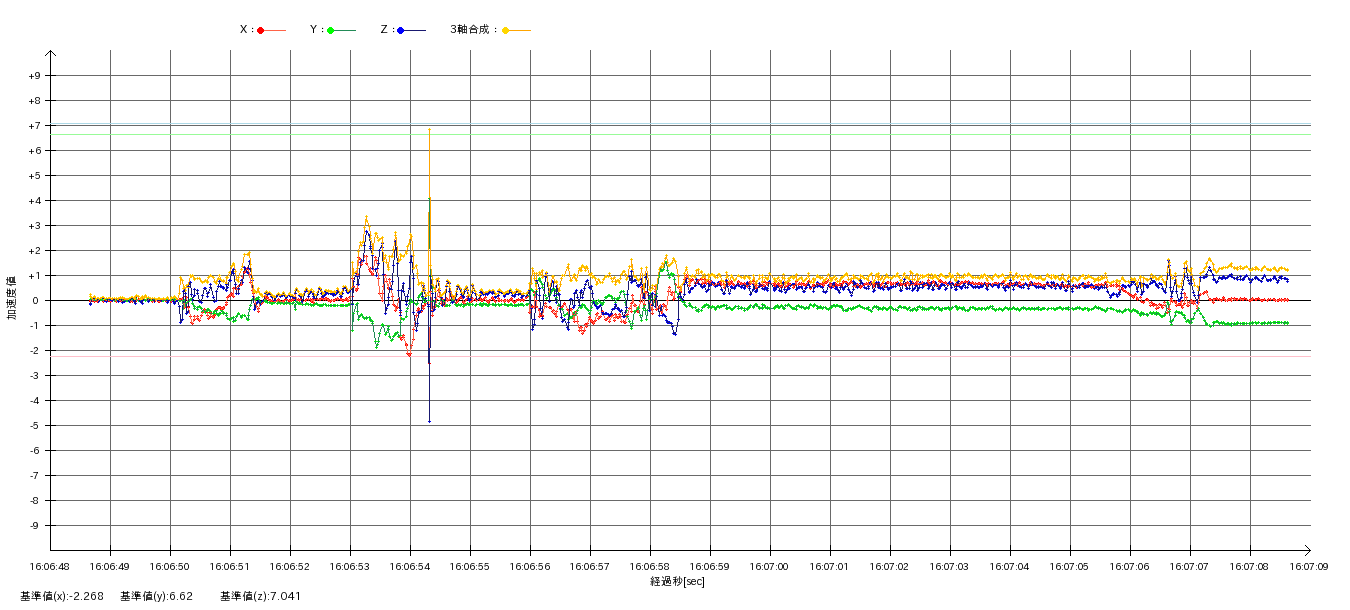Toggle the X series legend label

246,30
